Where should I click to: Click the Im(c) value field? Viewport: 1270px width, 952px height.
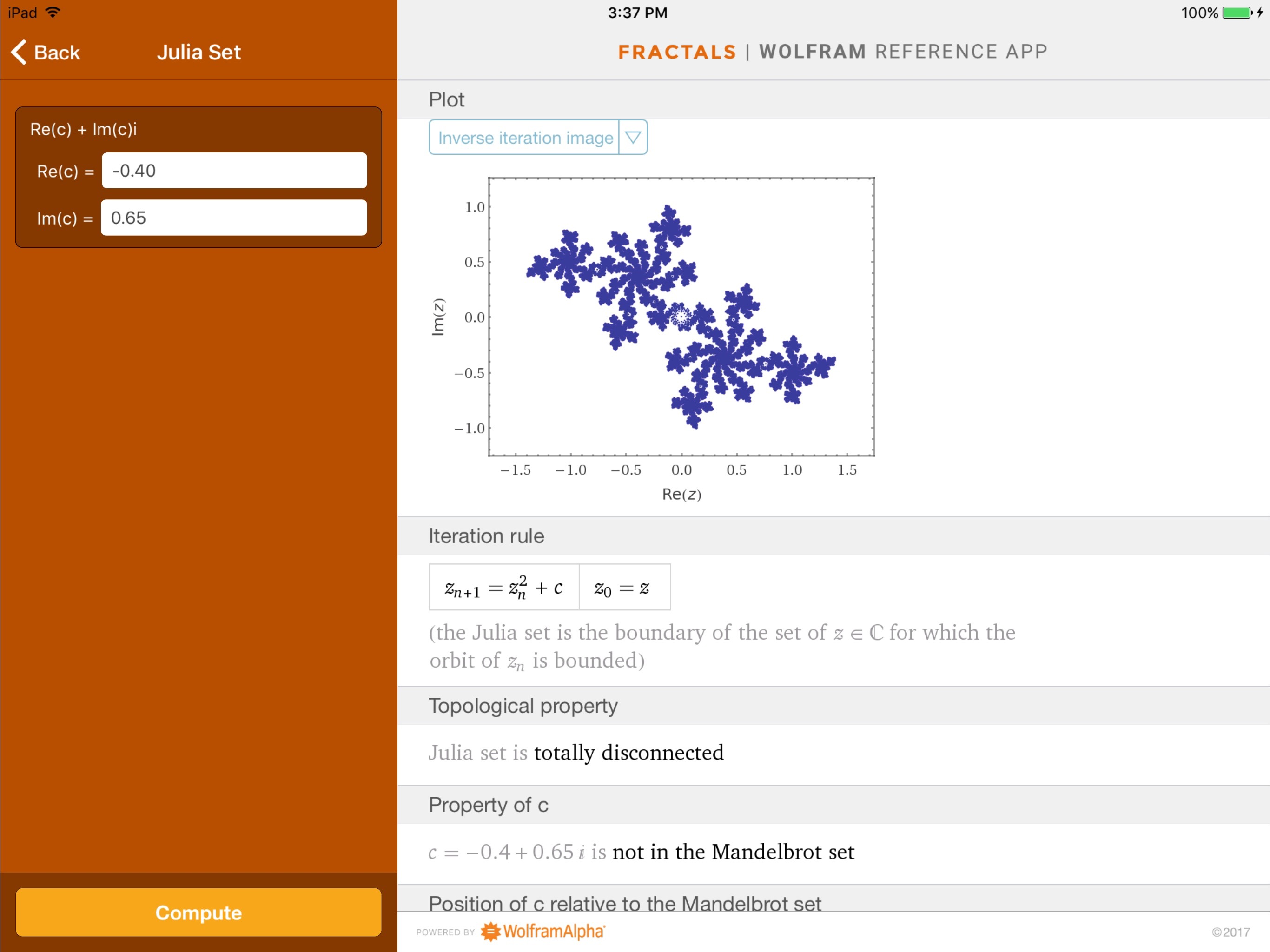[234, 218]
